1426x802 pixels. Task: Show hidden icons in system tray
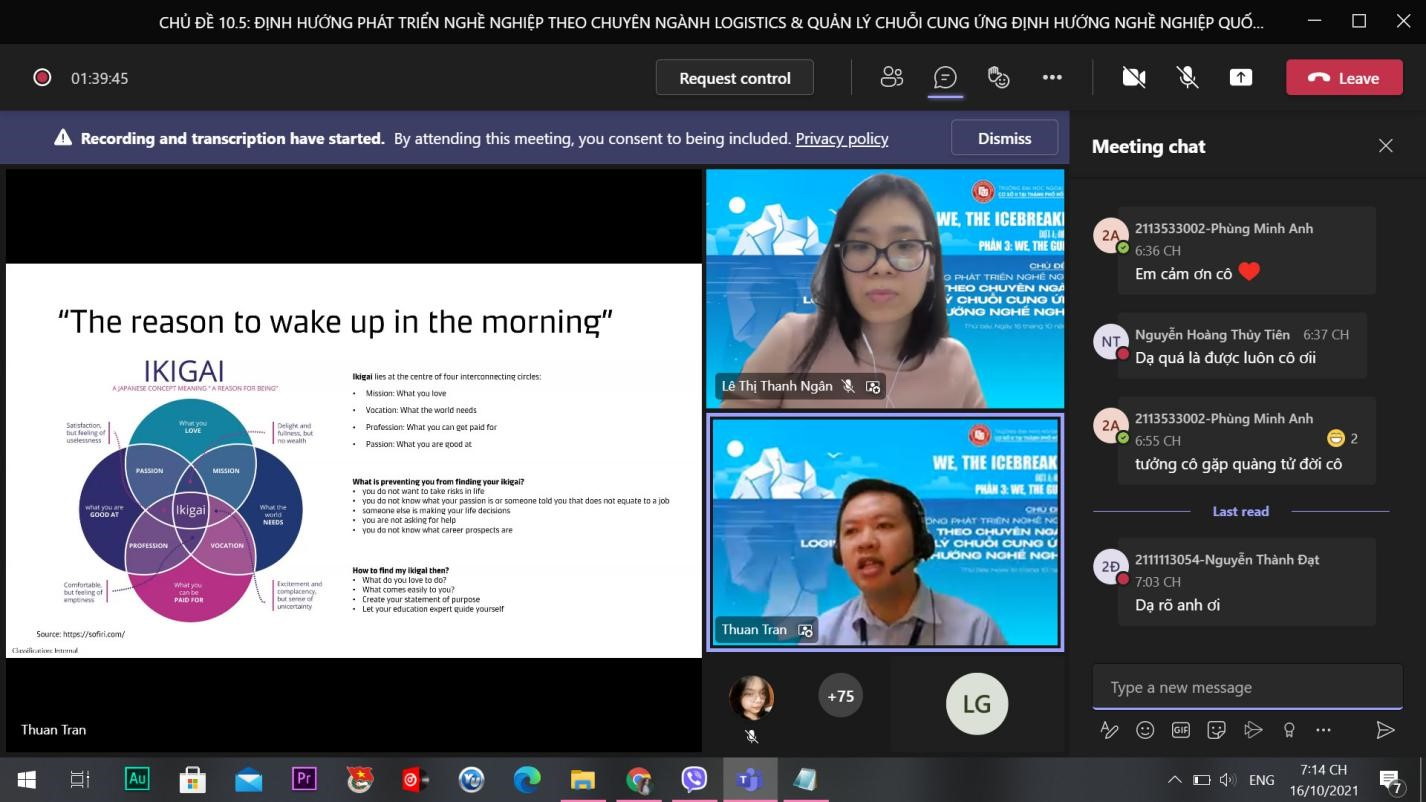(x=1174, y=780)
